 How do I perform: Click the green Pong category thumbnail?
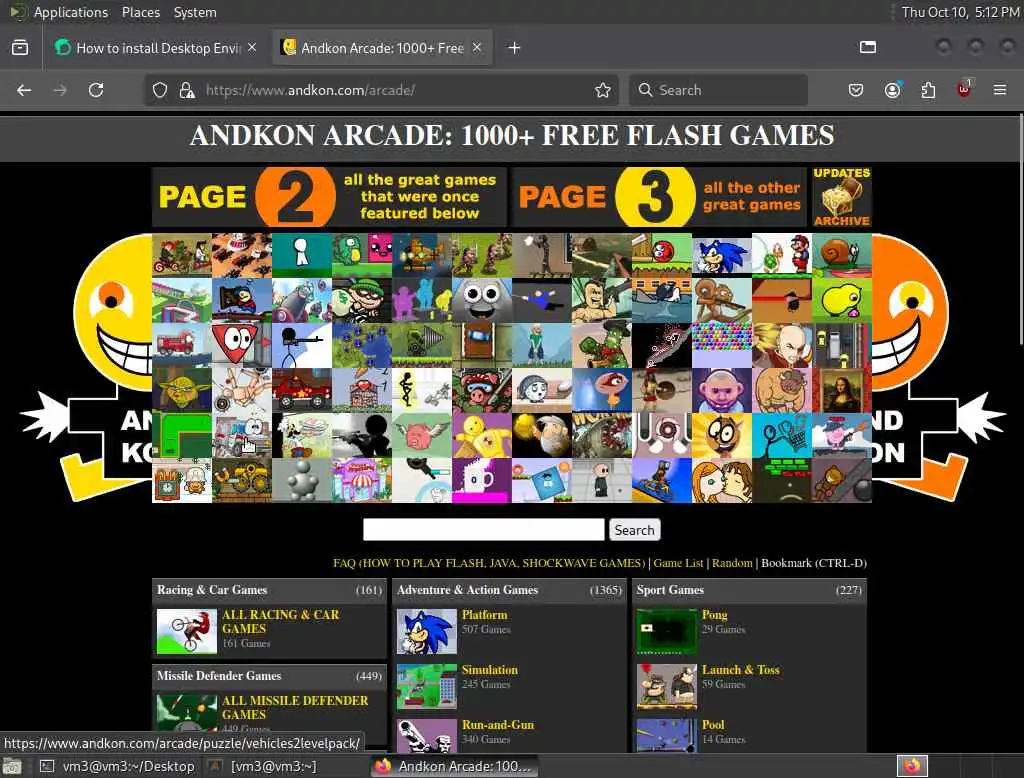(x=667, y=632)
